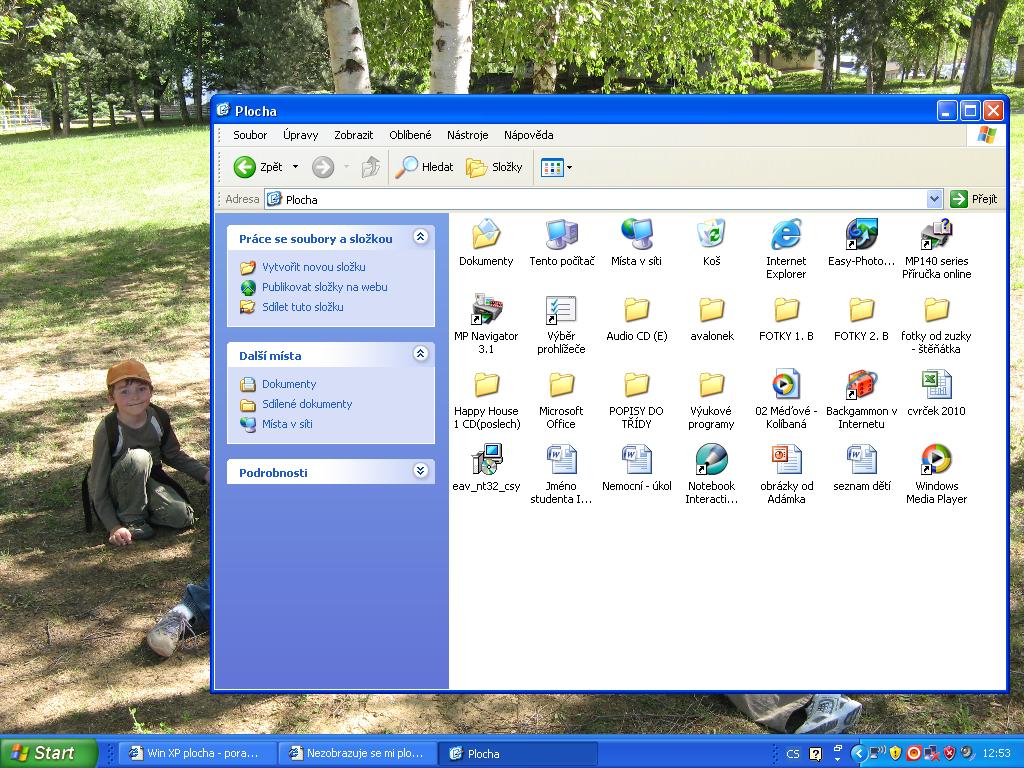The width and height of the screenshot is (1024, 768).
Task: Click the Windows Start button
Action: tap(48, 753)
